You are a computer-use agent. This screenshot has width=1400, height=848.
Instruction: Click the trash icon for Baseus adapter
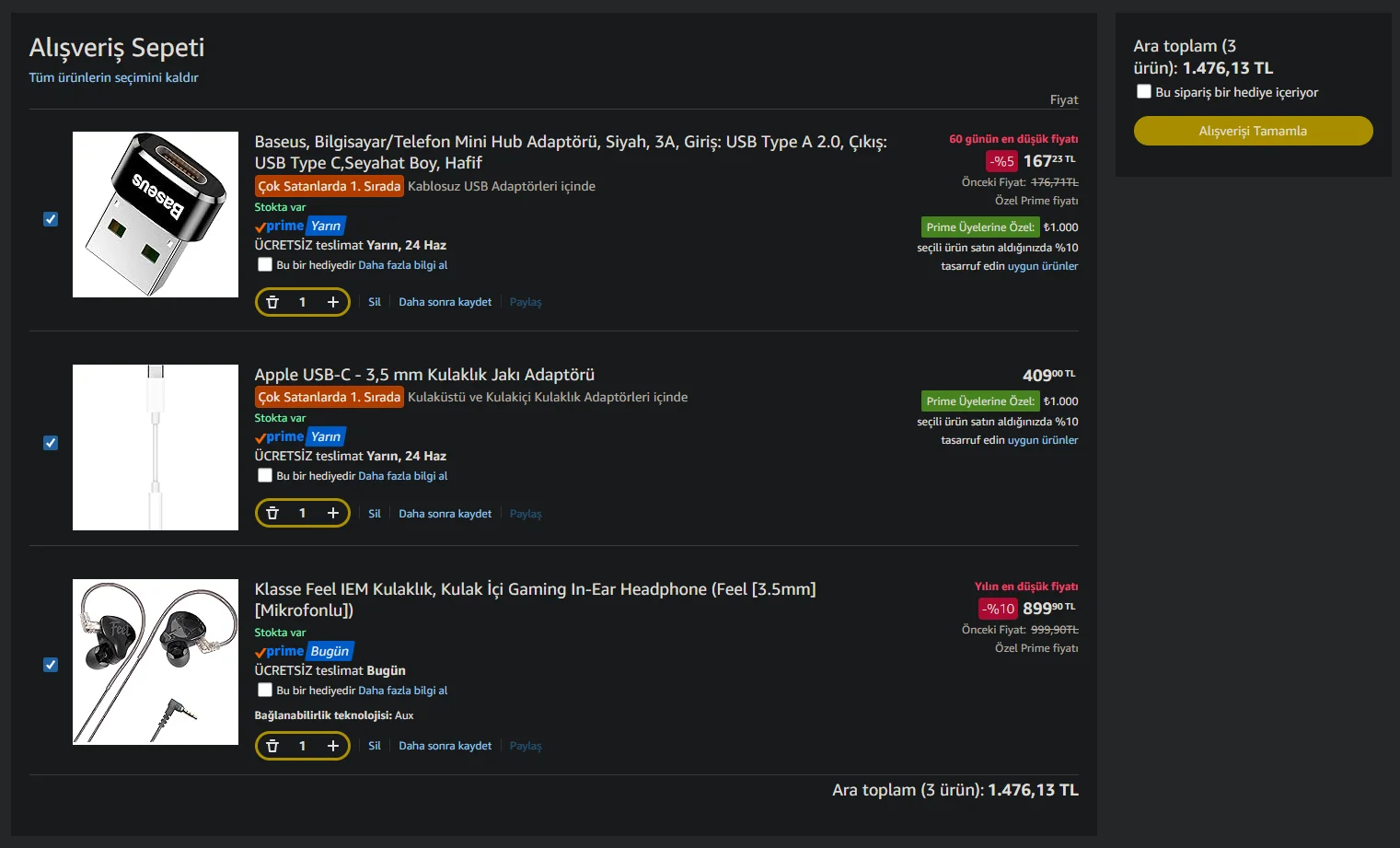click(x=272, y=302)
